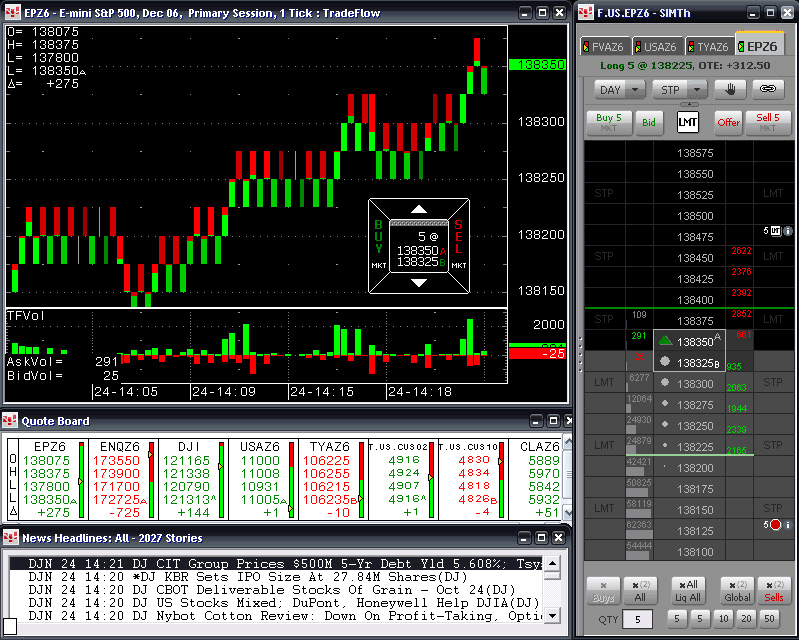Cancel all orders with the All (2) button
This screenshot has height=640, width=799.
click(x=641, y=591)
